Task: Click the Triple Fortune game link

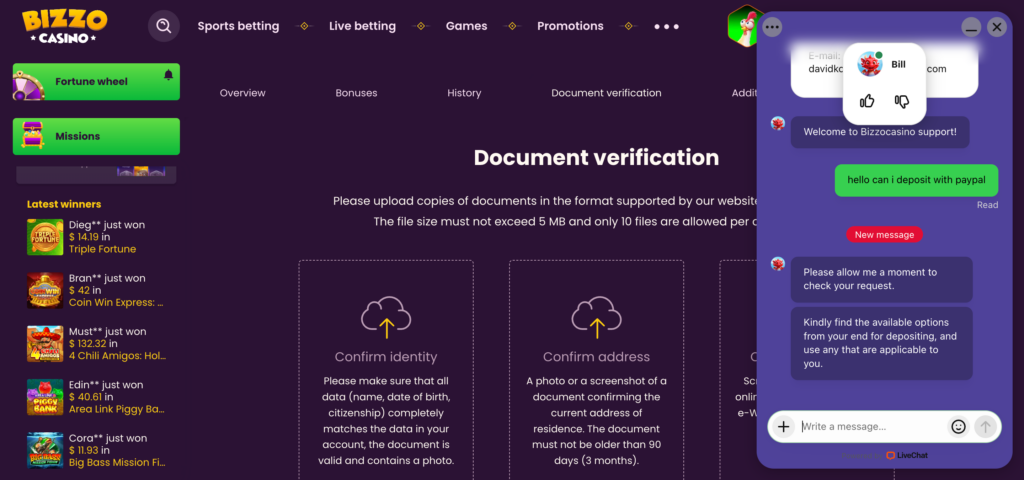Action: point(103,249)
